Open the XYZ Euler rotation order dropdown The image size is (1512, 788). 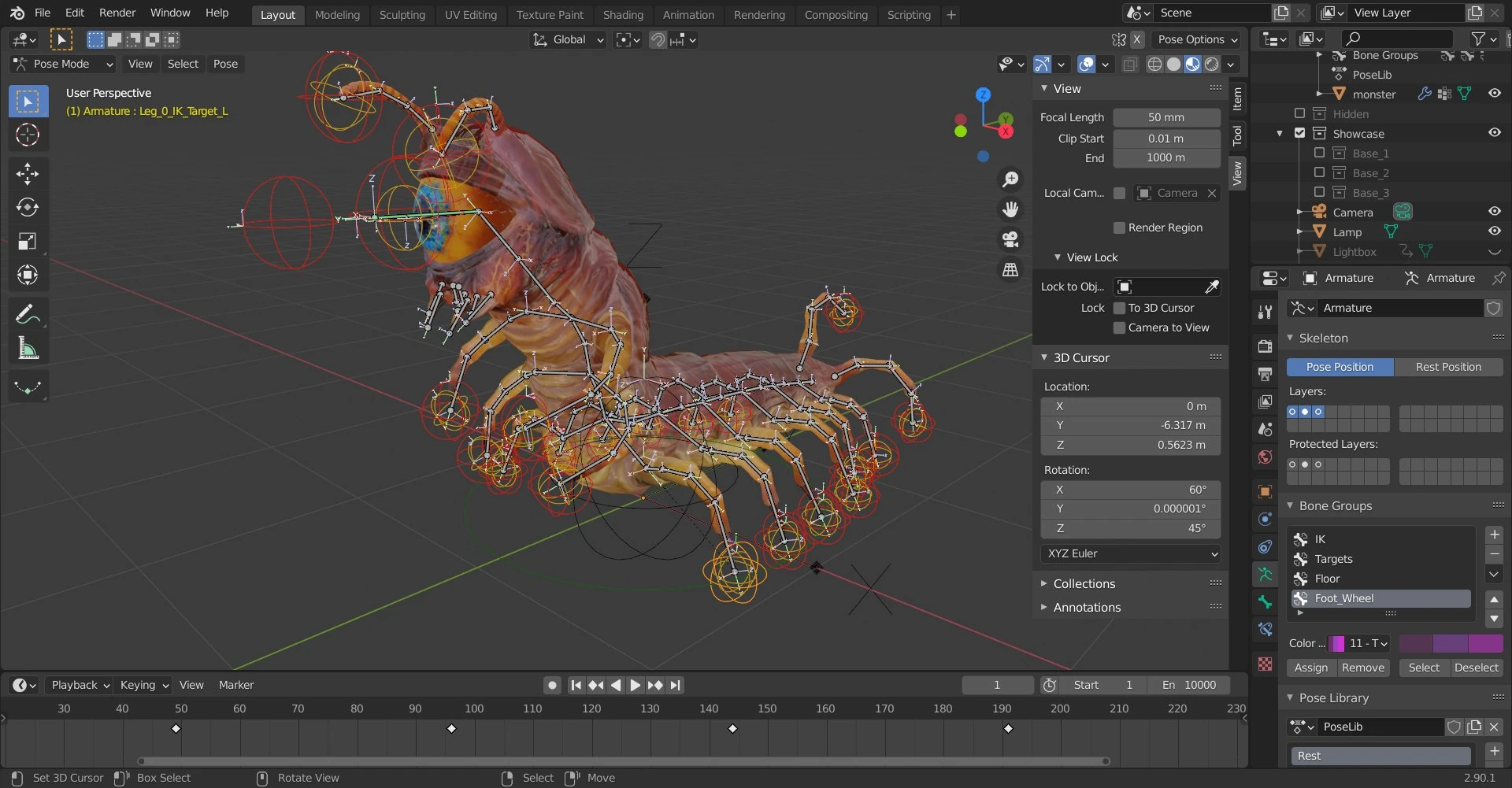tap(1130, 553)
